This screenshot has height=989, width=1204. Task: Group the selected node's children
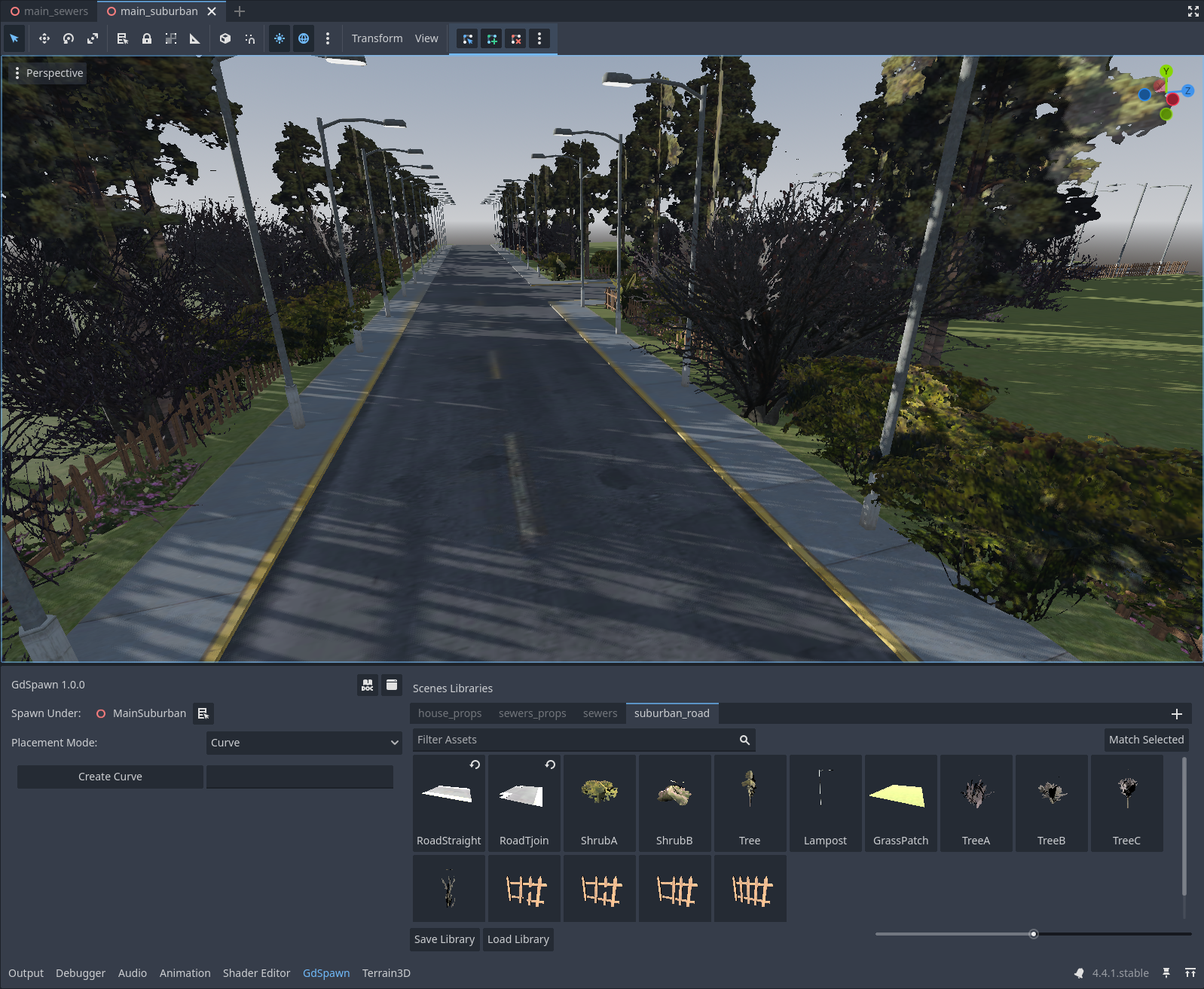(x=171, y=38)
